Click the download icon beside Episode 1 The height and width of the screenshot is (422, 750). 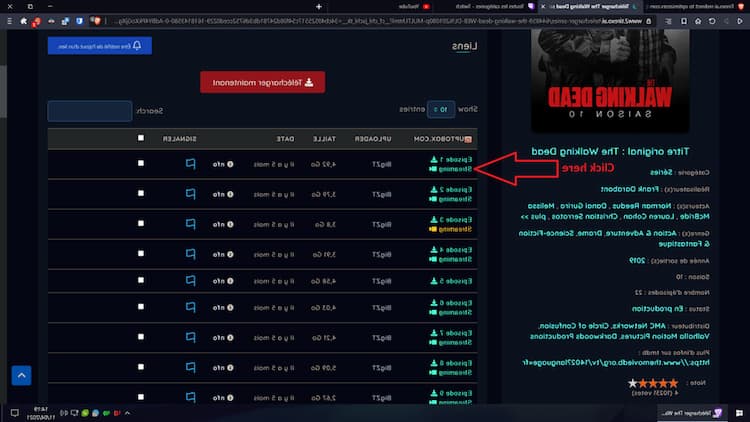click(x=434, y=159)
